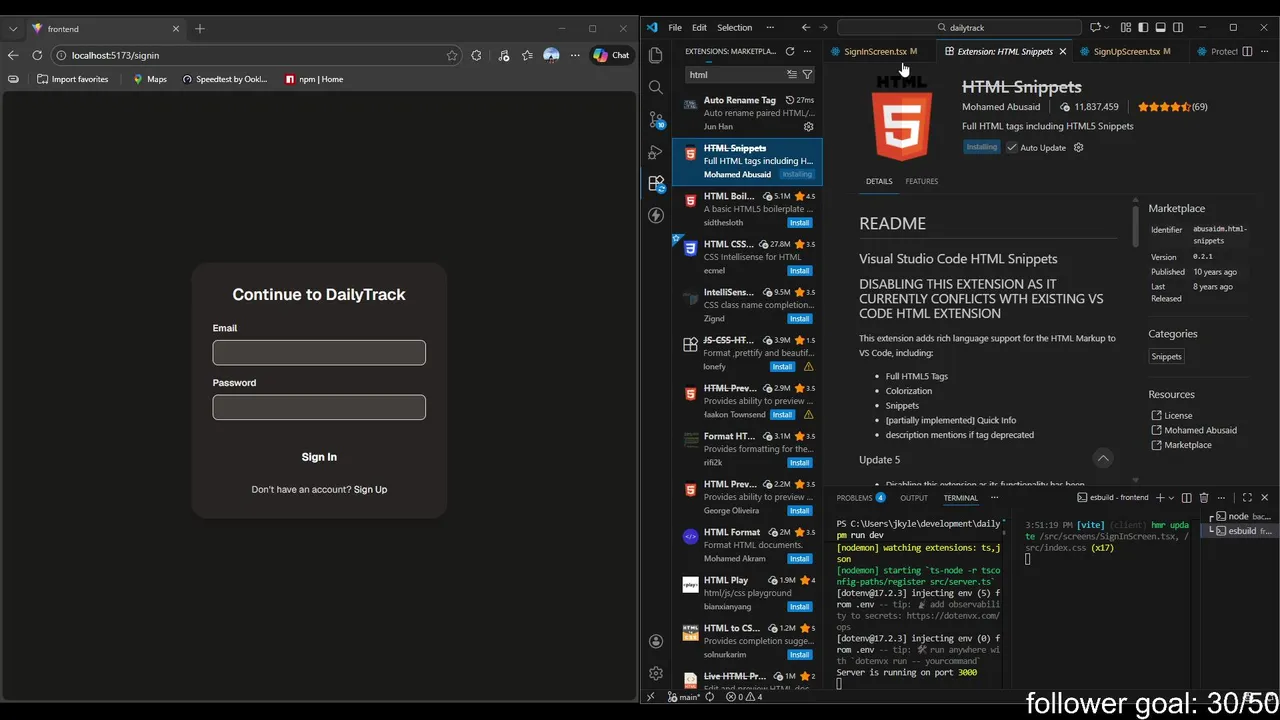Maximize the terminal panel size
The width and height of the screenshot is (1280, 720).
point(1247,497)
